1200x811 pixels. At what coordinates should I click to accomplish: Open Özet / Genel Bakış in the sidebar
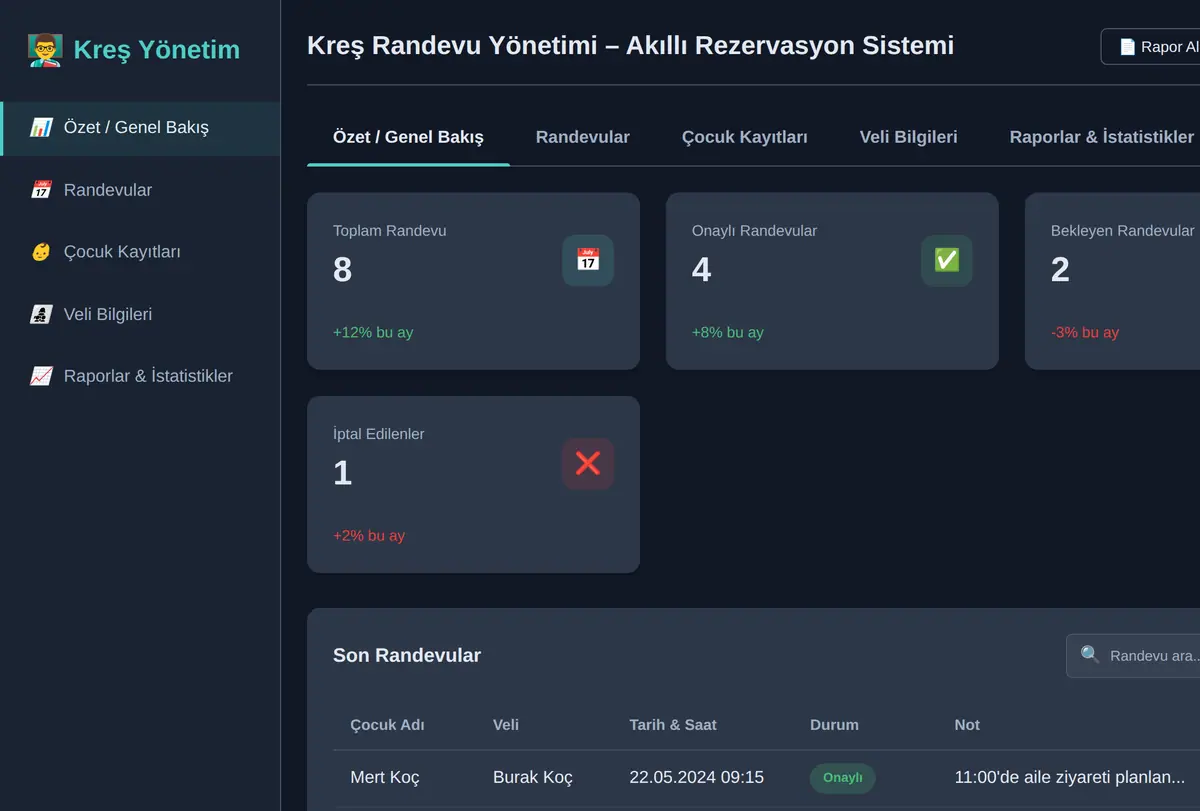pyautogui.click(x=140, y=128)
